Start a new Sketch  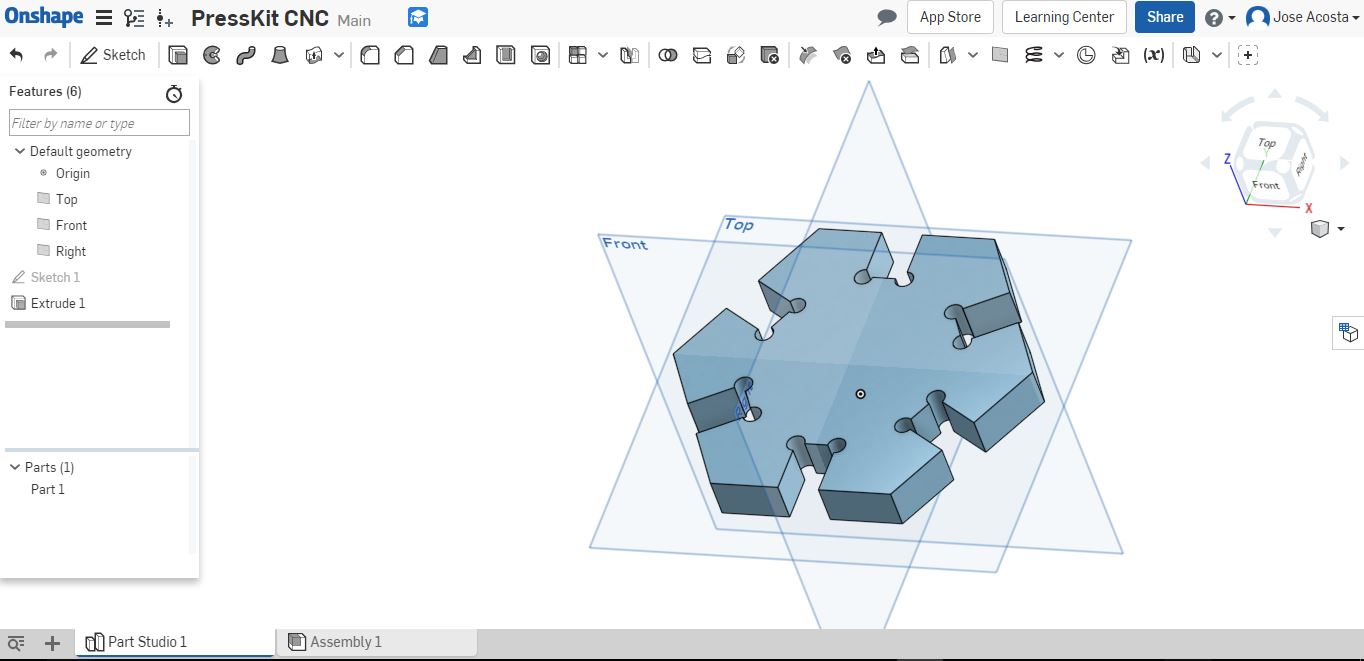tap(113, 55)
